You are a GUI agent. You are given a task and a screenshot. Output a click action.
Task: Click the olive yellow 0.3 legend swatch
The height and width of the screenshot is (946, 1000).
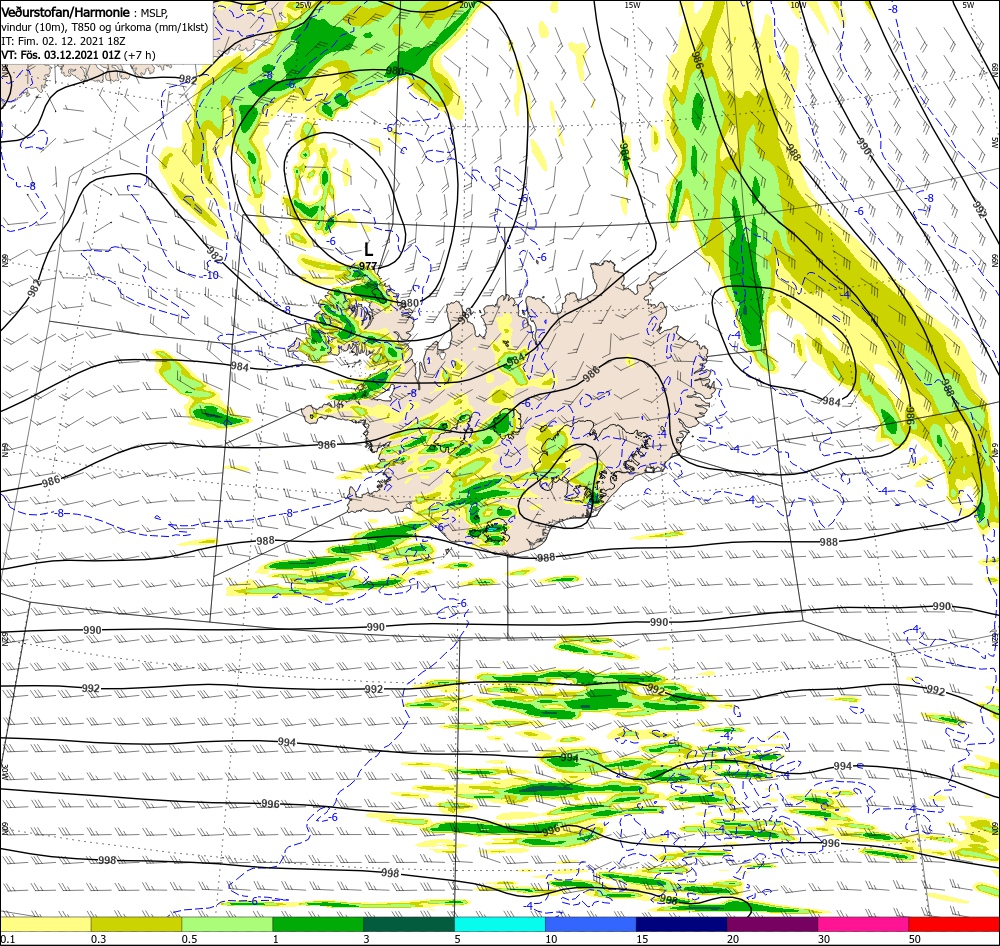[136, 924]
